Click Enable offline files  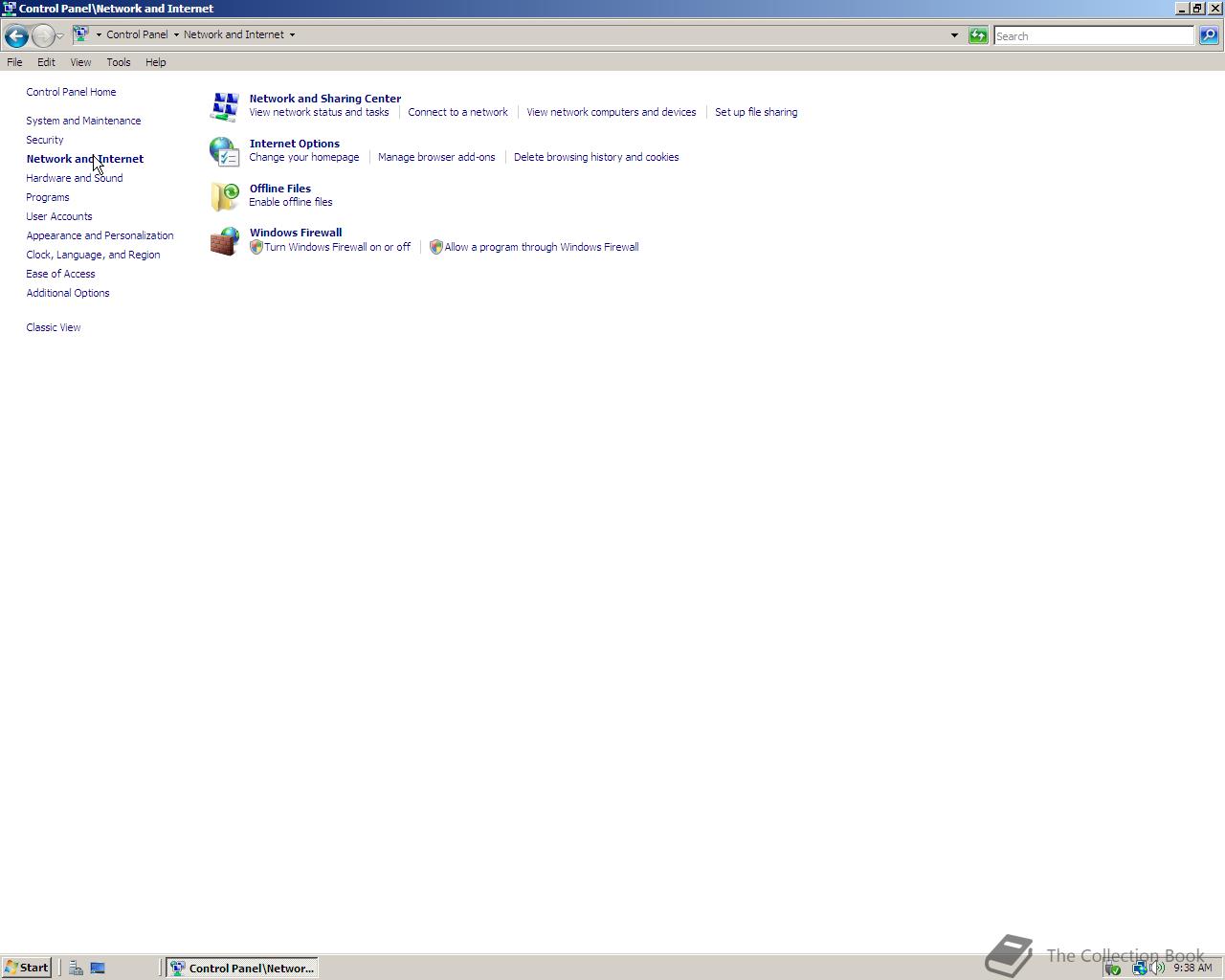click(x=291, y=202)
